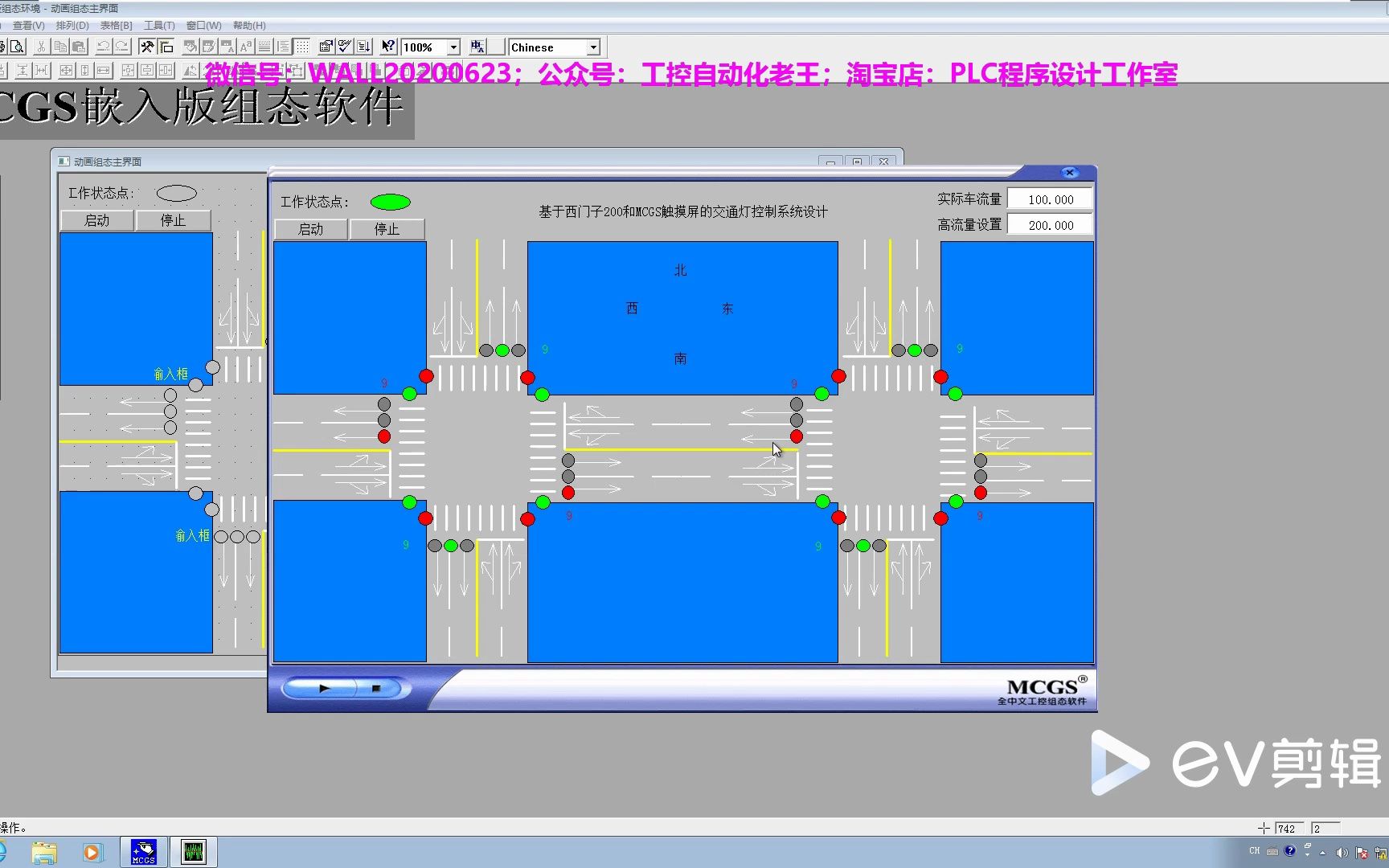Screen dimensions: 1389x868
Task: Open the 查看(V) menu
Action: [x=29, y=26]
